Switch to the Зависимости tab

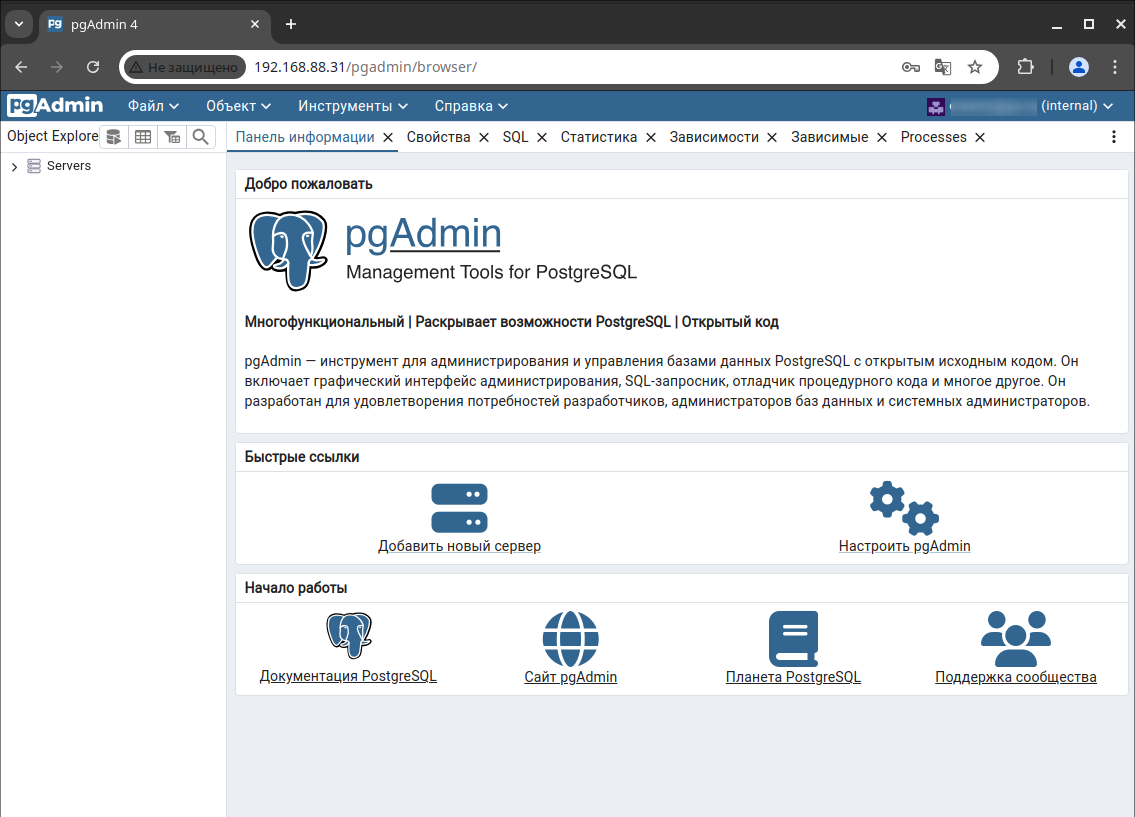click(714, 137)
